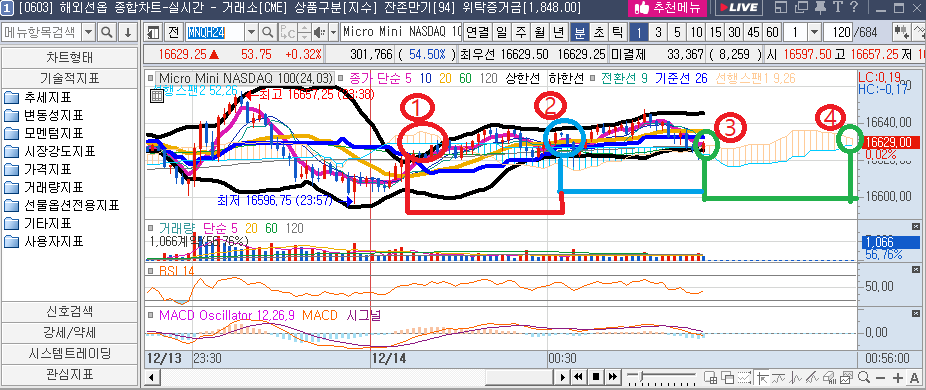Viewport: 926px width, 390px height.
Task: Click the minus zoom-out icon in the bottom toolbar
Action: coord(881,377)
